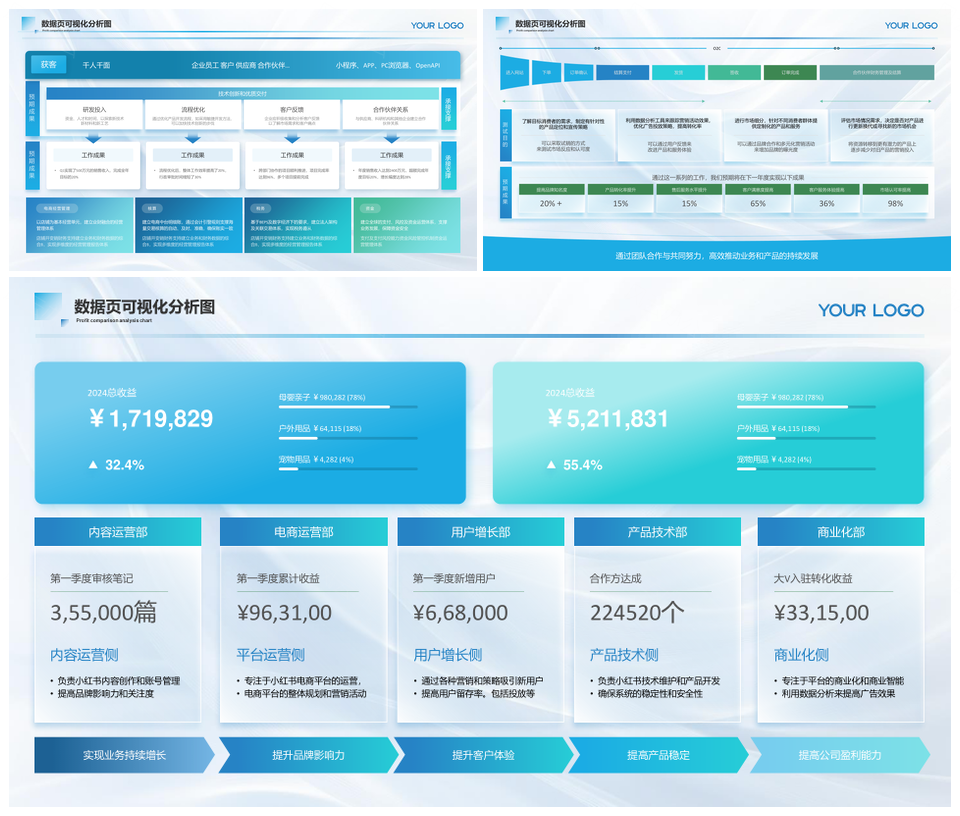Click the 224520个 value
The image size is (960, 816).
[637, 613]
